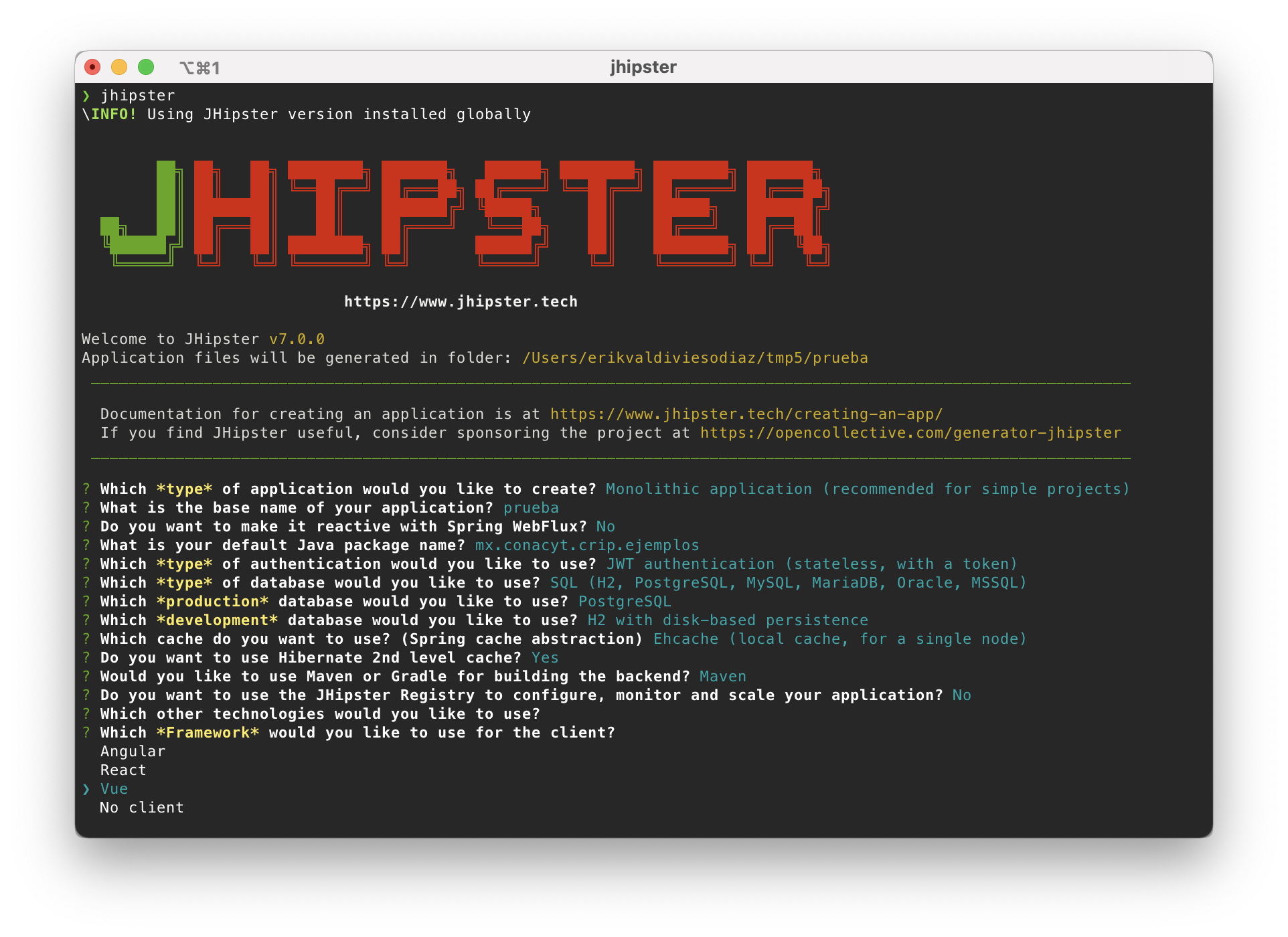
Task: Click the JHipster ASCII art logo
Action: (x=465, y=213)
